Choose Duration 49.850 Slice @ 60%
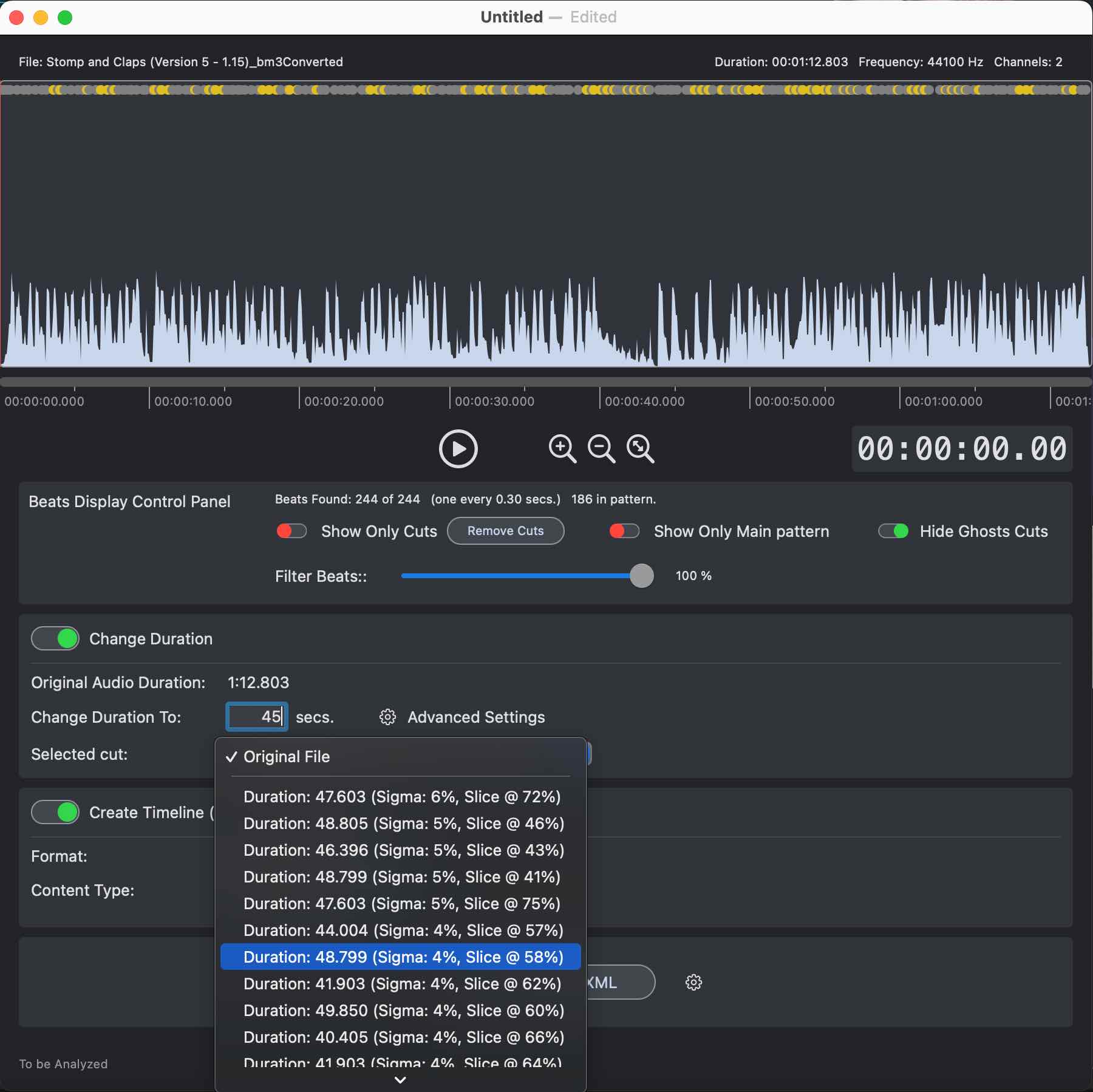1093x1092 pixels. click(x=401, y=1011)
